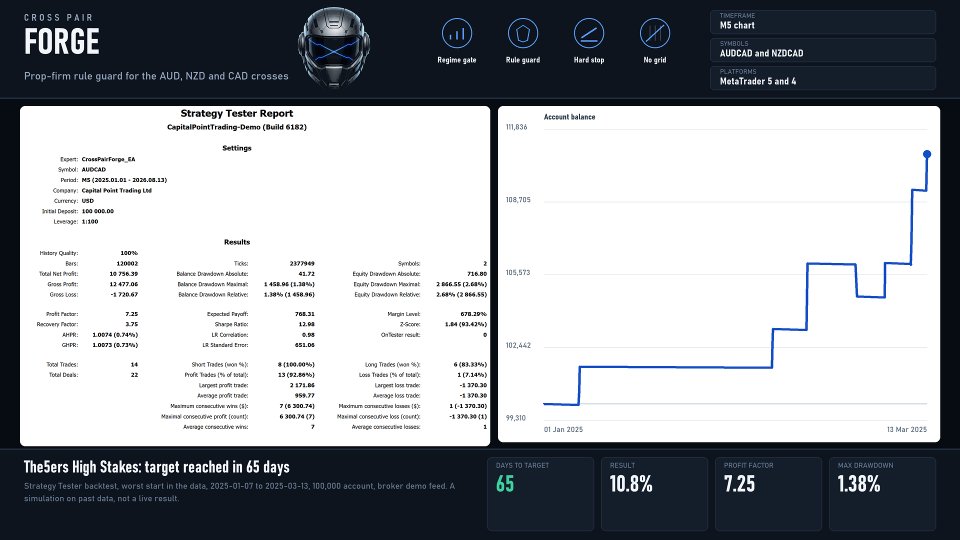Click the final balance point on the chart
The height and width of the screenshot is (540, 960).
(x=927, y=154)
